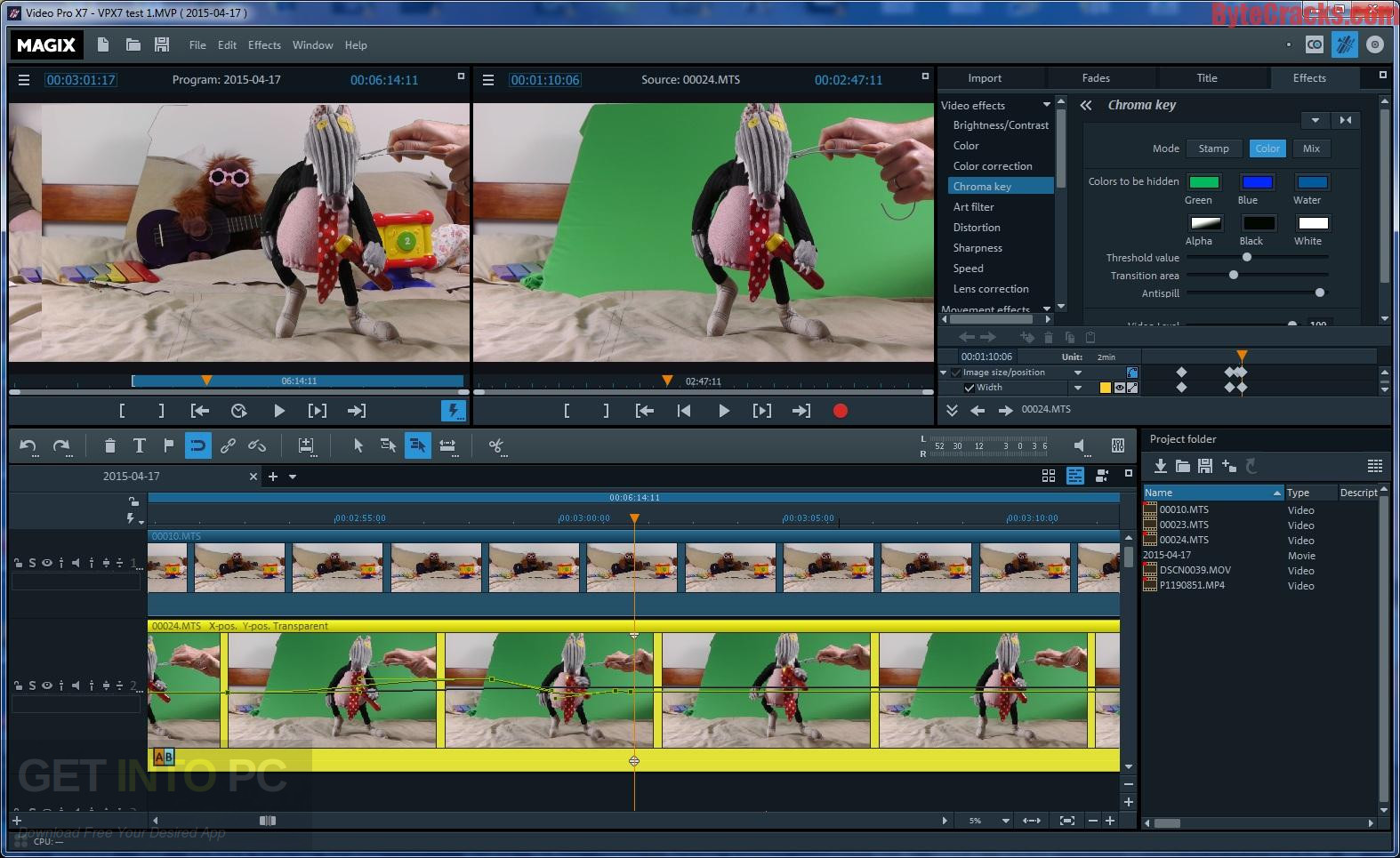Open program monitor hamburger menu
This screenshot has height=858, width=1400.
pos(24,80)
